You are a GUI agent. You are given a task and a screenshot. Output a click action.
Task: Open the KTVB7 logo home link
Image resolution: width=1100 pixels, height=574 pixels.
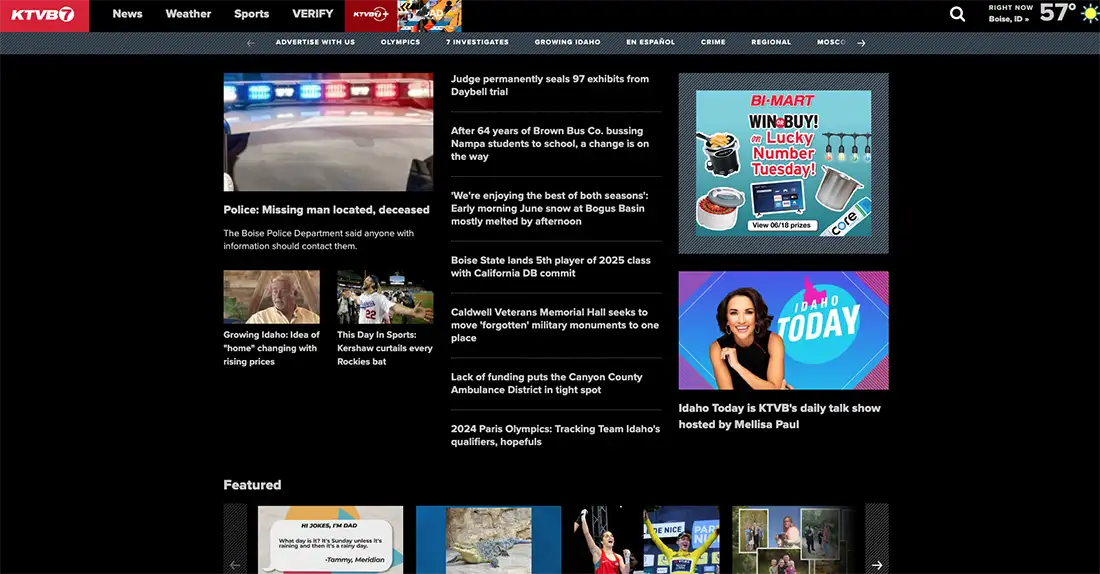click(44, 15)
